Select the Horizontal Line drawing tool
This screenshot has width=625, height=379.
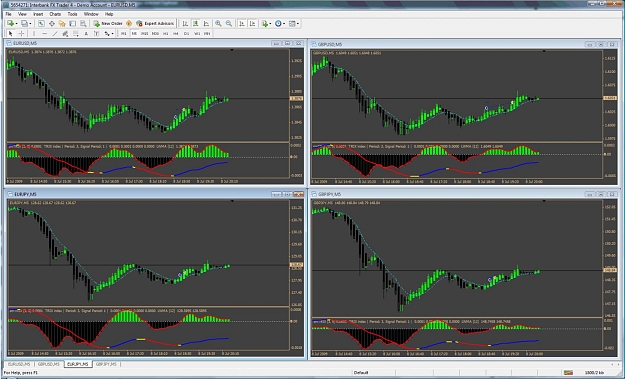click(44, 34)
